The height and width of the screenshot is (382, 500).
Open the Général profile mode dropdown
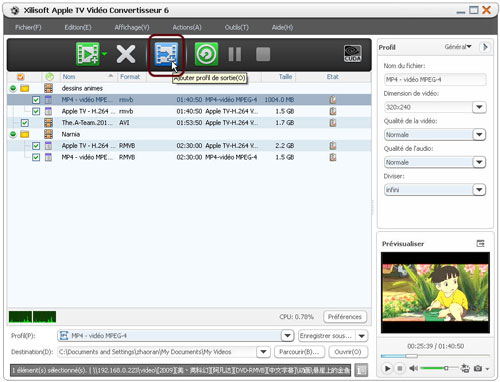point(458,47)
